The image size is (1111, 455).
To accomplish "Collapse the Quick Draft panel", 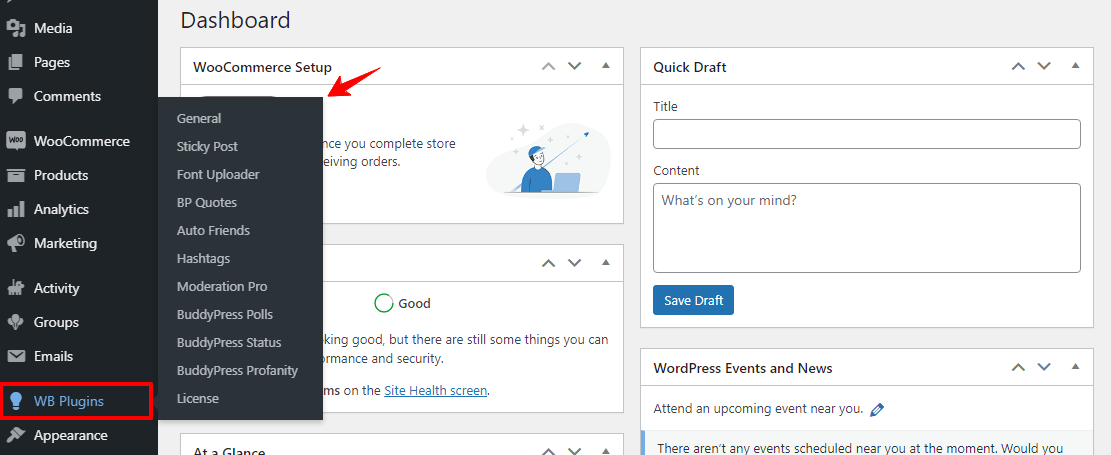I will click(1076, 66).
